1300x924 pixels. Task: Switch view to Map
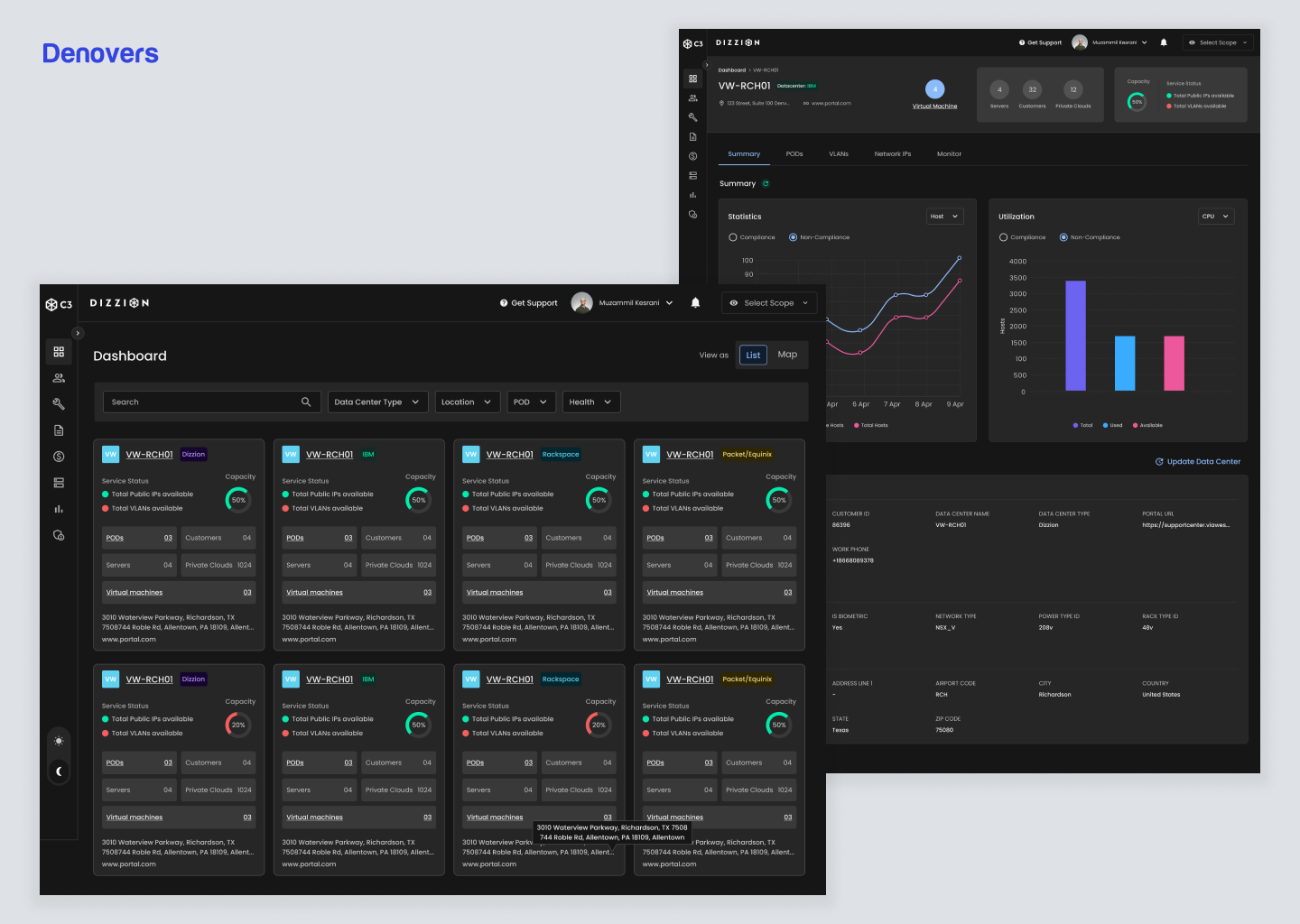coord(787,355)
